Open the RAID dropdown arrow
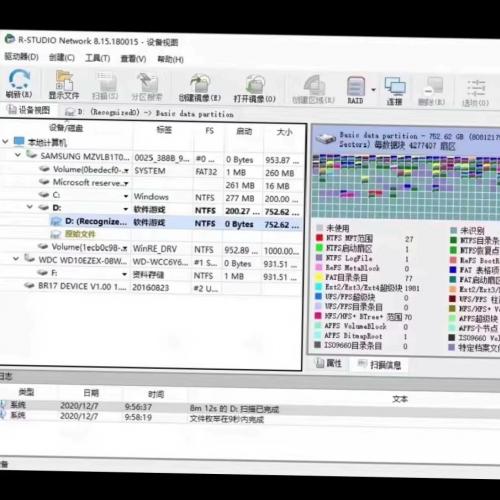The height and width of the screenshot is (500, 500). [373, 90]
